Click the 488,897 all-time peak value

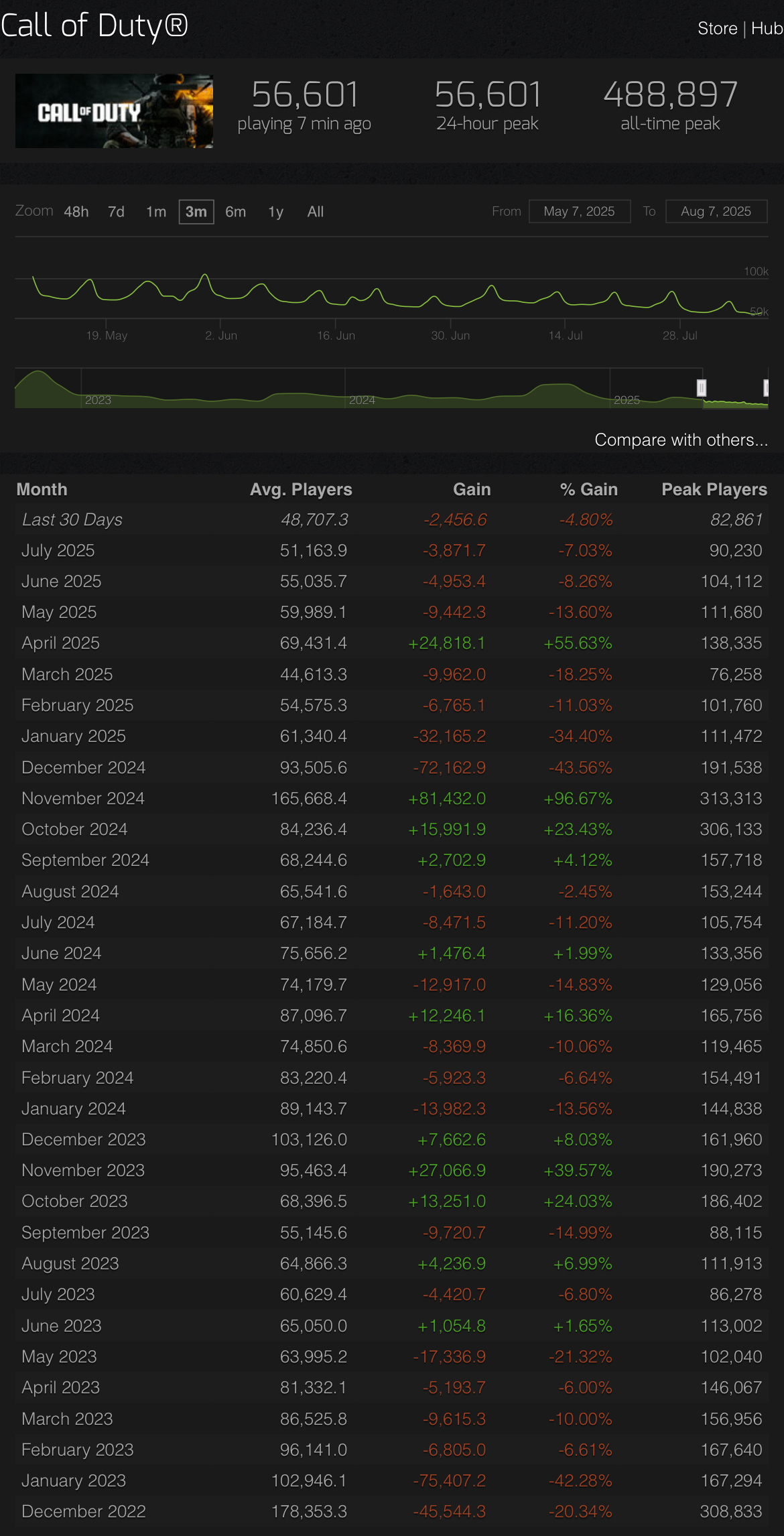pyautogui.click(x=671, y=94)
